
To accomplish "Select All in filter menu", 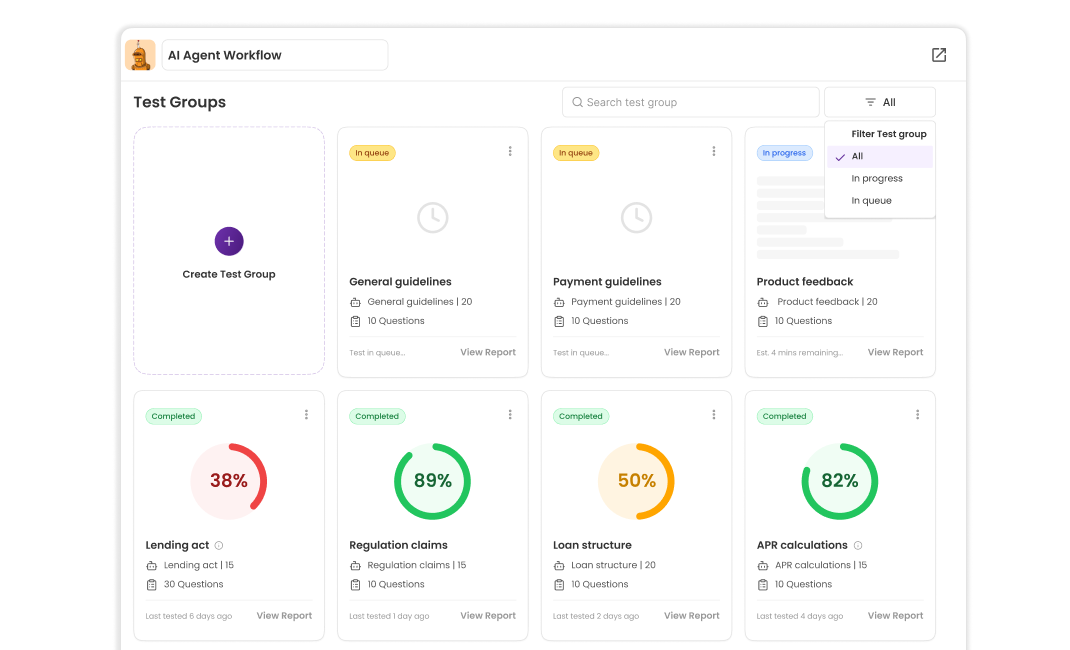I will click(880, 156).
